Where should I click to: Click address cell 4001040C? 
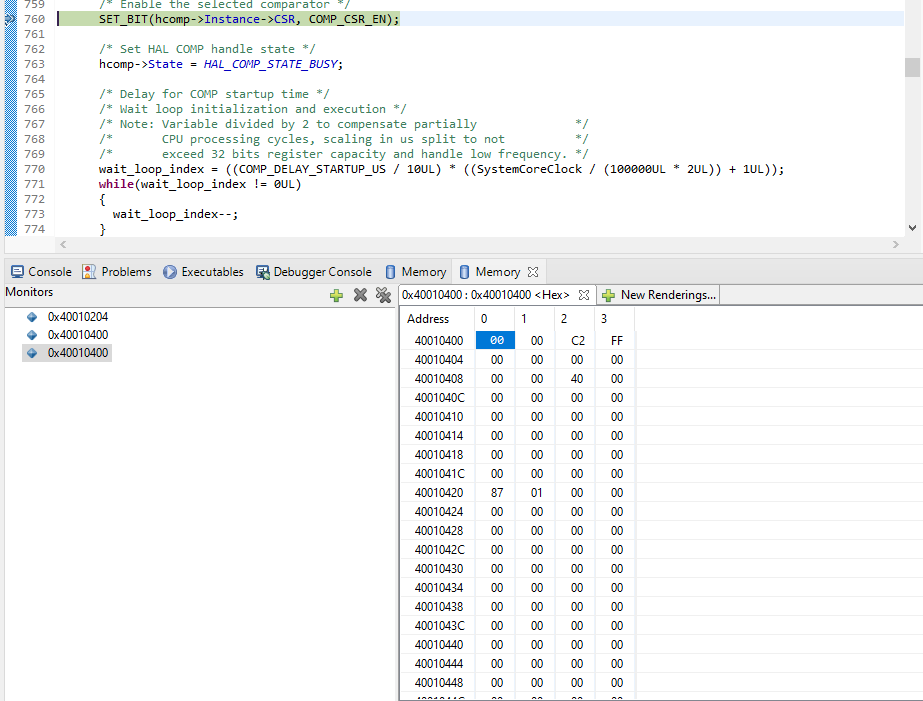439,398
